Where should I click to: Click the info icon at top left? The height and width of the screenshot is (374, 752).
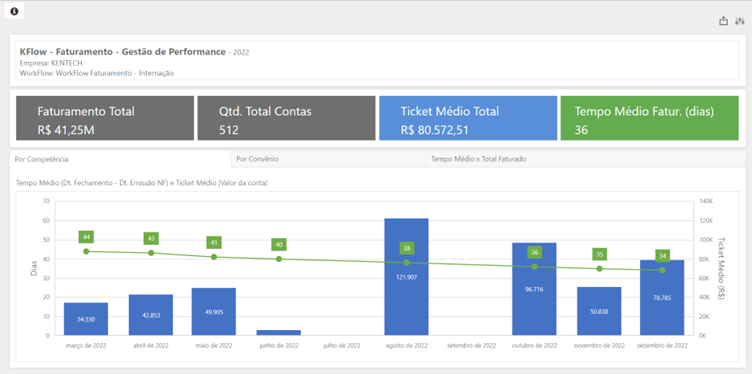(14, 11)
